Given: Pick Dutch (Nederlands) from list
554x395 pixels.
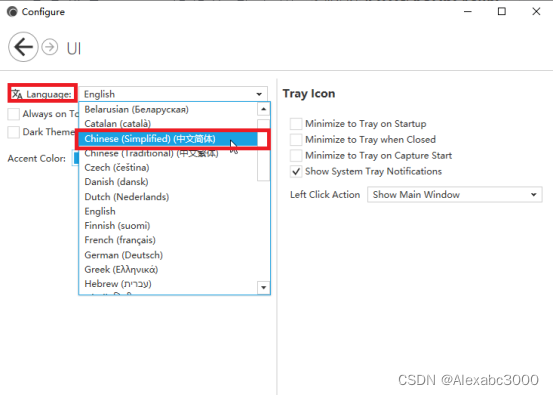Looking at the screenshot, I should (x=168, y=197).
